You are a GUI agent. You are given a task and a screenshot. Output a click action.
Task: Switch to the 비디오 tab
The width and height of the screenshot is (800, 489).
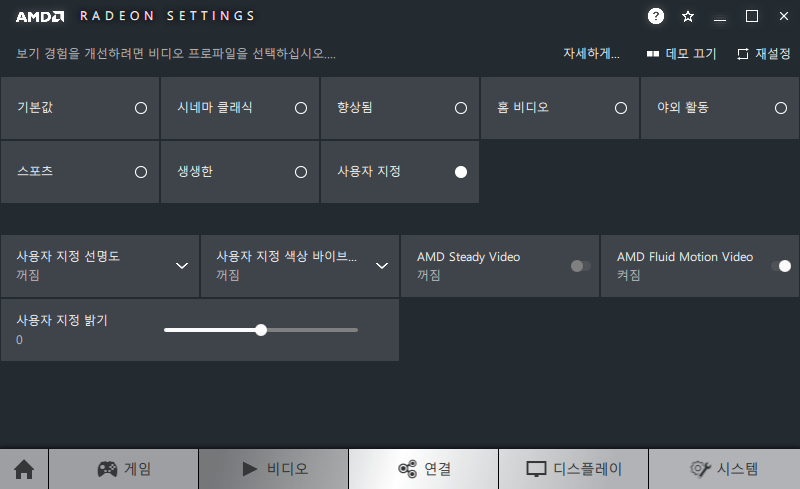273,469
